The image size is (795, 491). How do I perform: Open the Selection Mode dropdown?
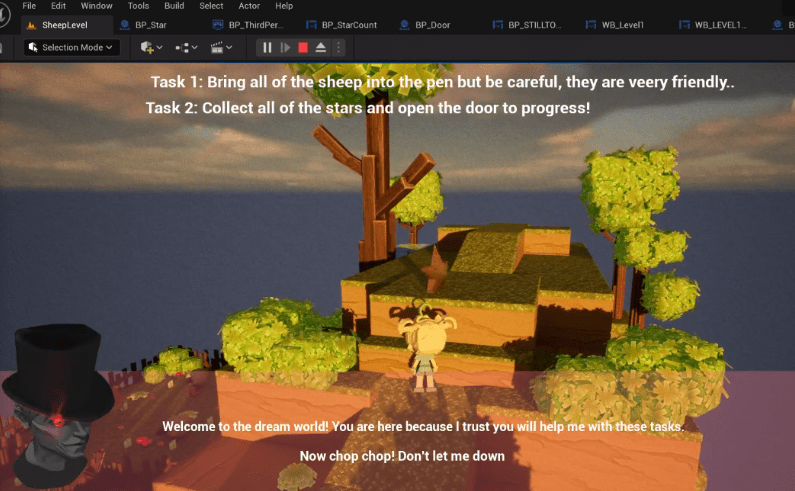coord(72,47)
